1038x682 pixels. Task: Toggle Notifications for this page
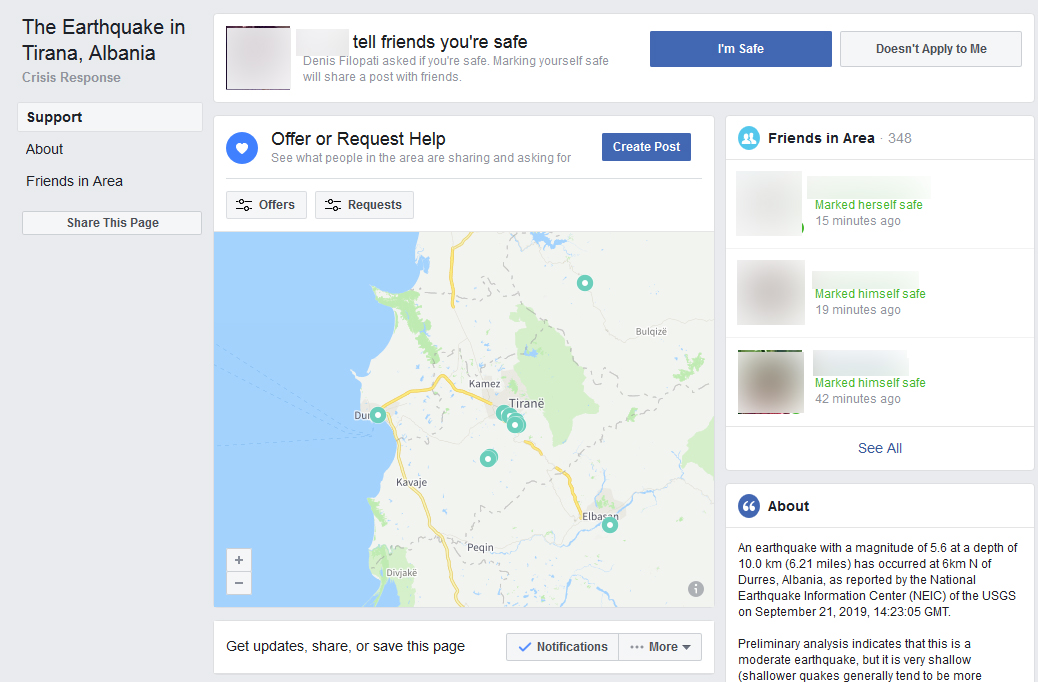561,647
